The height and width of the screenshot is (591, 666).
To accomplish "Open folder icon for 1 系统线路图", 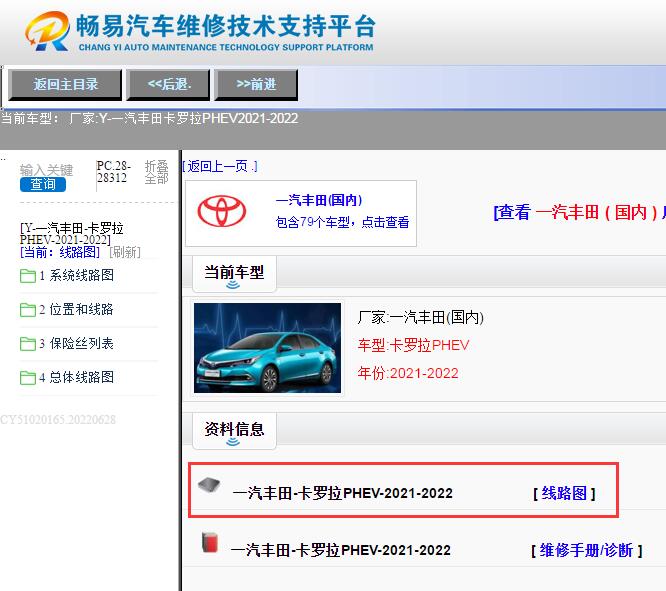I will point(28,276).
